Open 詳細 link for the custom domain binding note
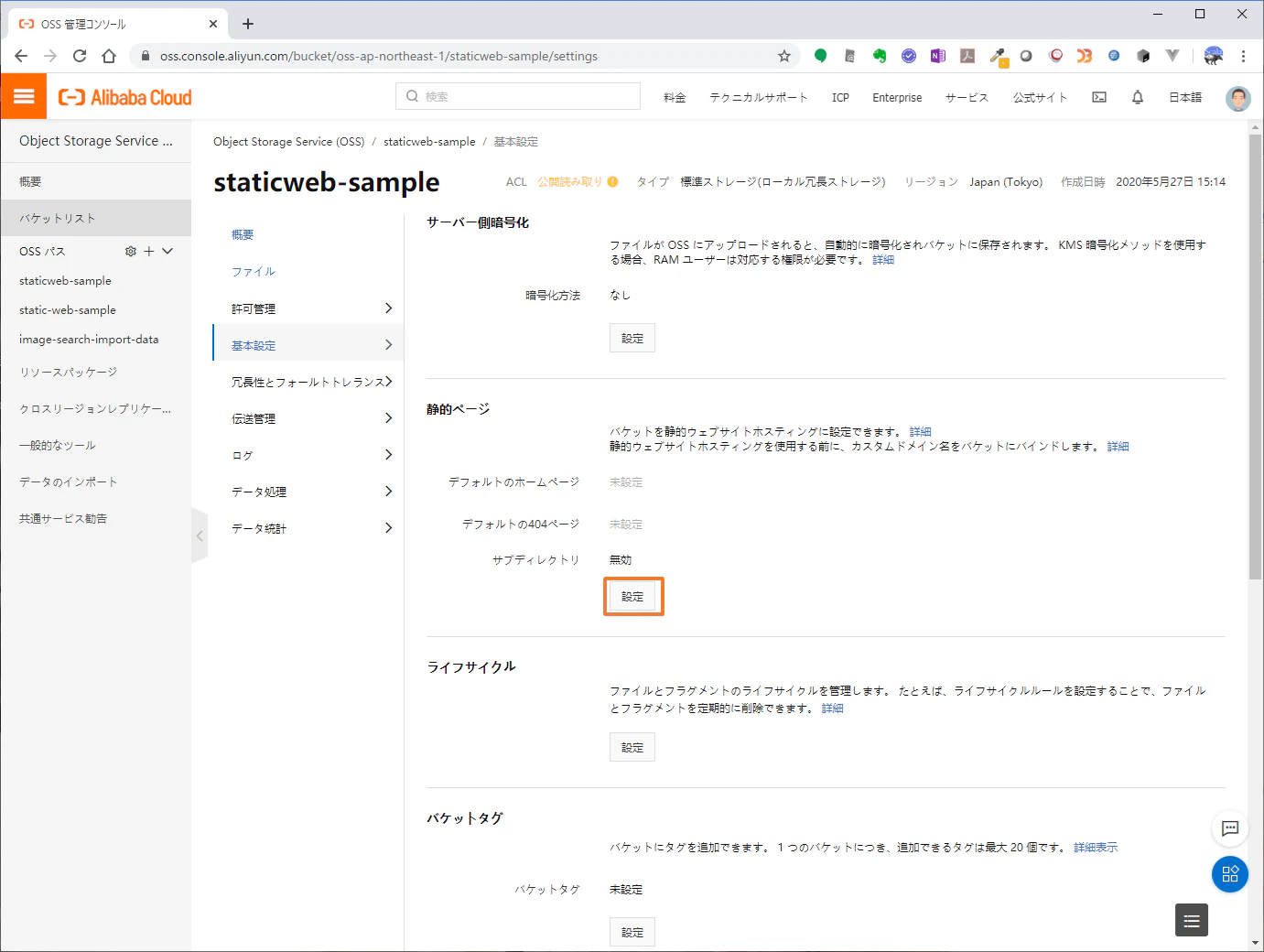 [x=1118, y=447]
